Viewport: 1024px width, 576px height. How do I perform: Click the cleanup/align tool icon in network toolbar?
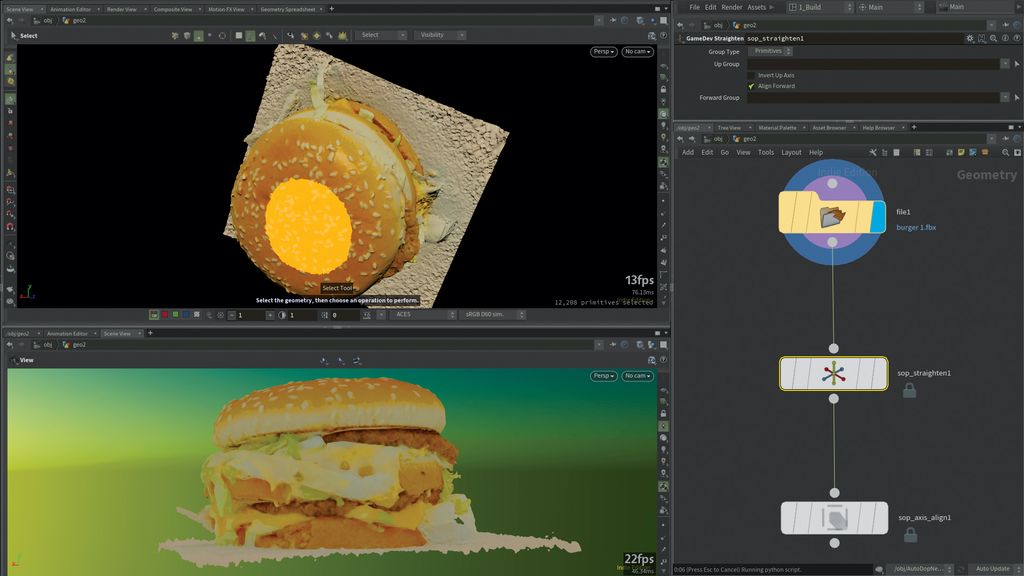tap(873, 152)
